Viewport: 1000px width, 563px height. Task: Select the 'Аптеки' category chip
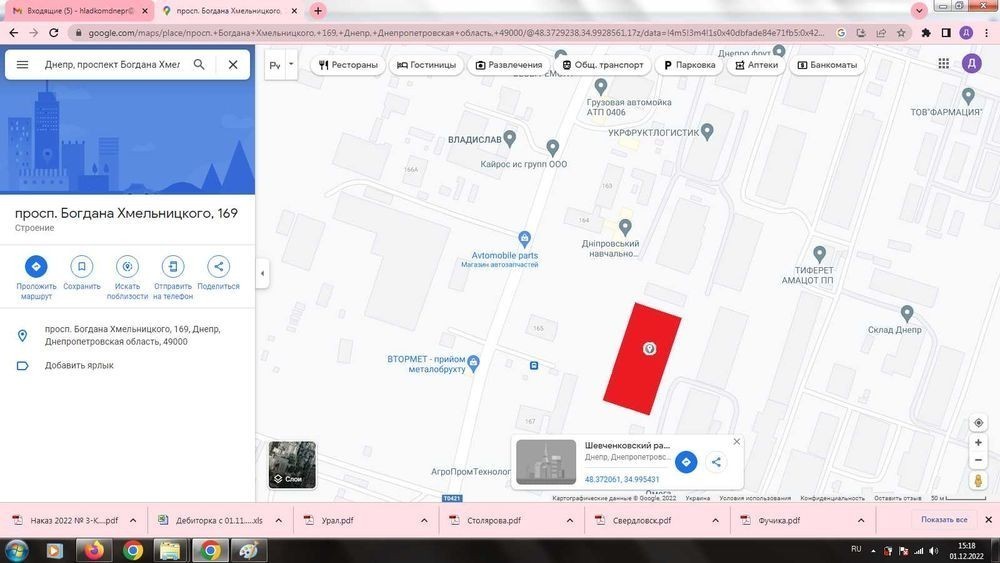[x=756, y=64]
